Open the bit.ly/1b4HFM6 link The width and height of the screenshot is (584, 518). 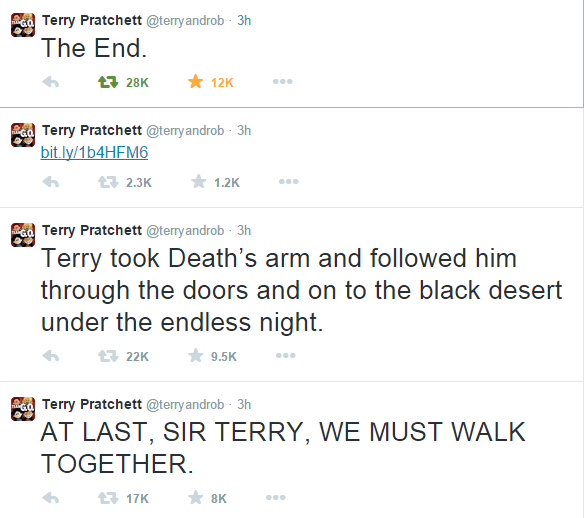pos(94,152)
